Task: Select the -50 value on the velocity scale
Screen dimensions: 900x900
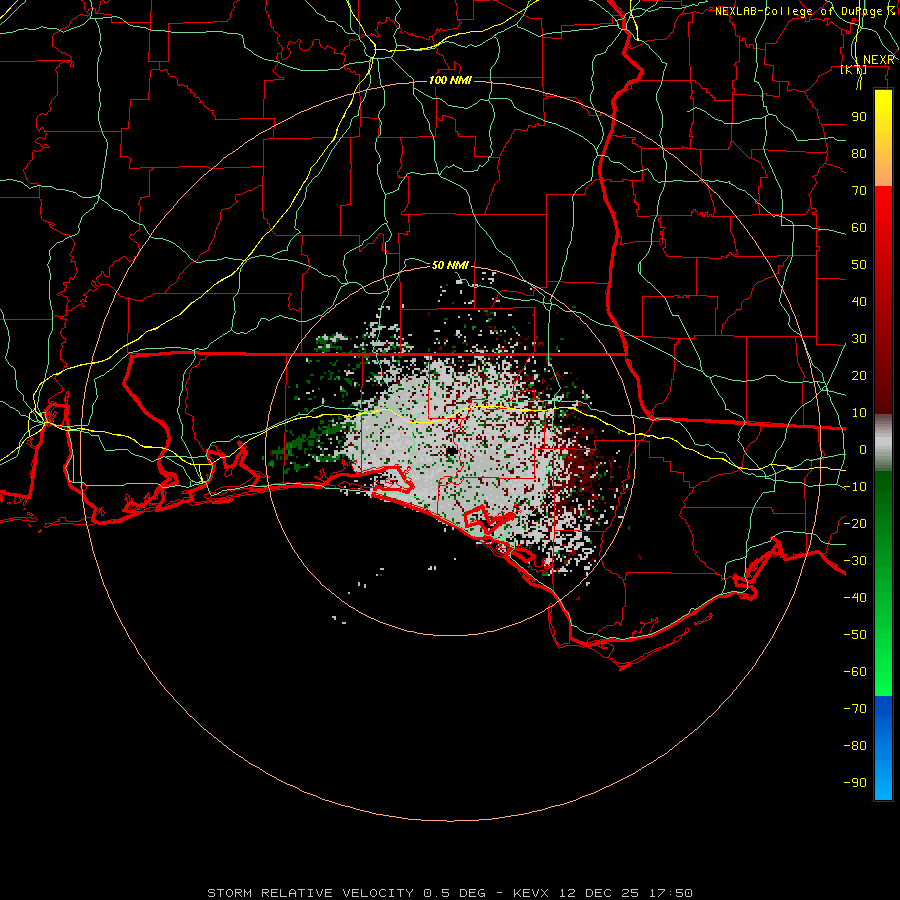Action: [x=855, y=635]
